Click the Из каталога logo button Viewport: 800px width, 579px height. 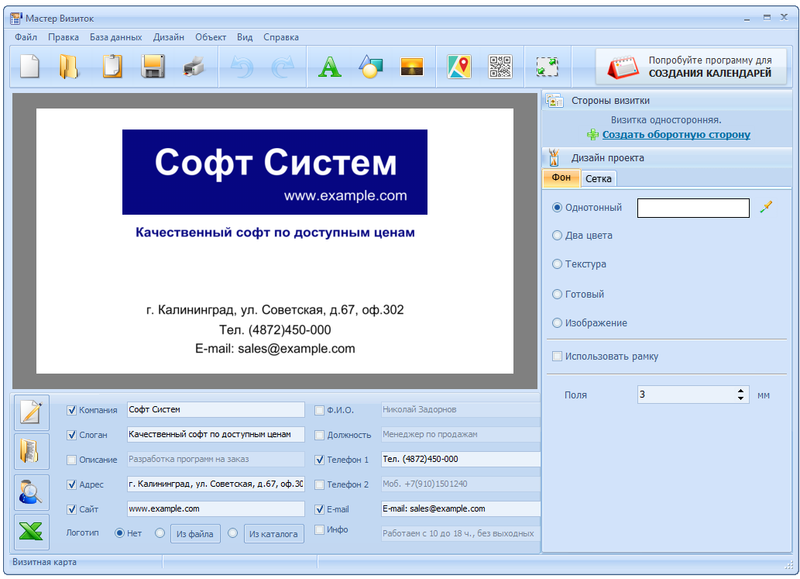pos(273,534)
